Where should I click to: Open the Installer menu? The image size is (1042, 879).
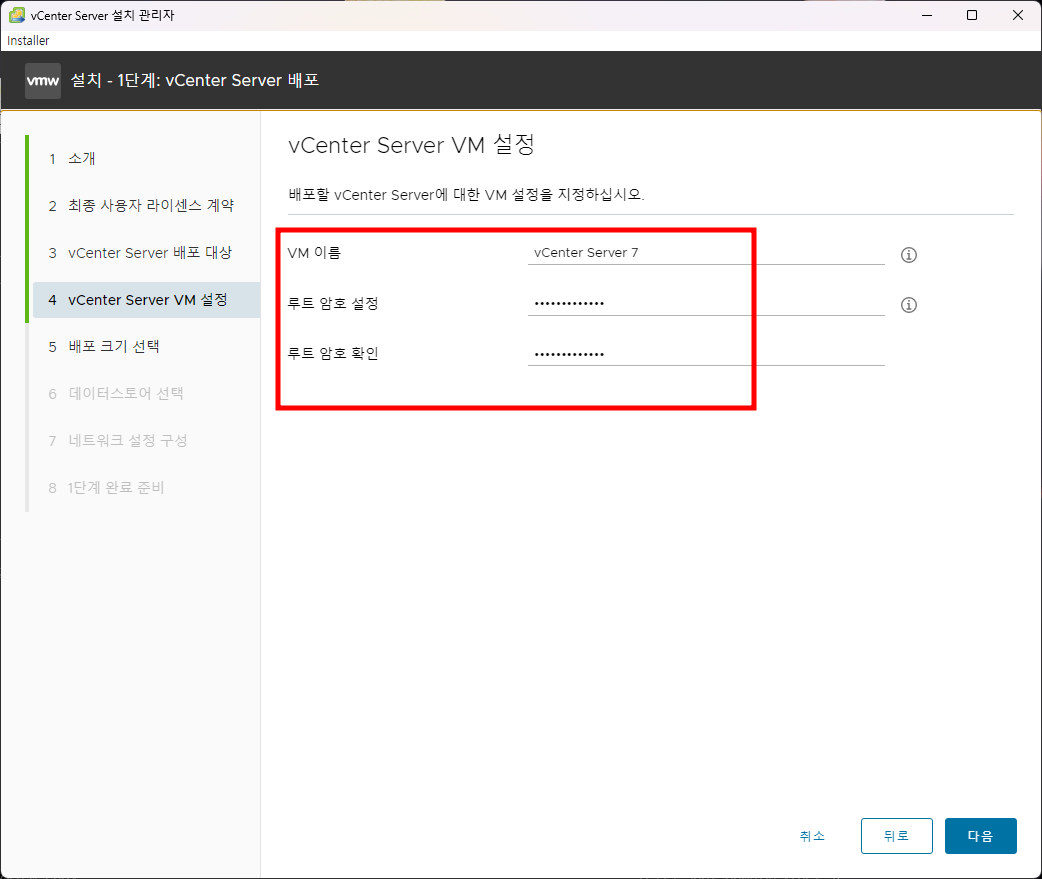(28, 41)
